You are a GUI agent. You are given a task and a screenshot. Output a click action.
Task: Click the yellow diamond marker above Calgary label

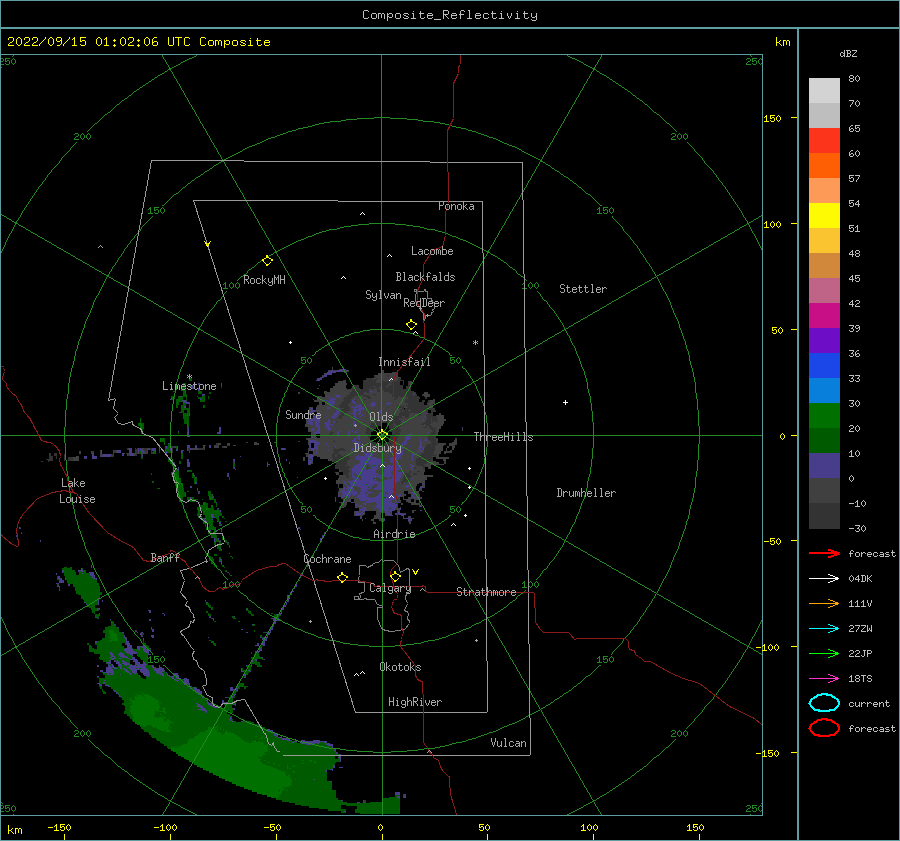click(395, 576)
